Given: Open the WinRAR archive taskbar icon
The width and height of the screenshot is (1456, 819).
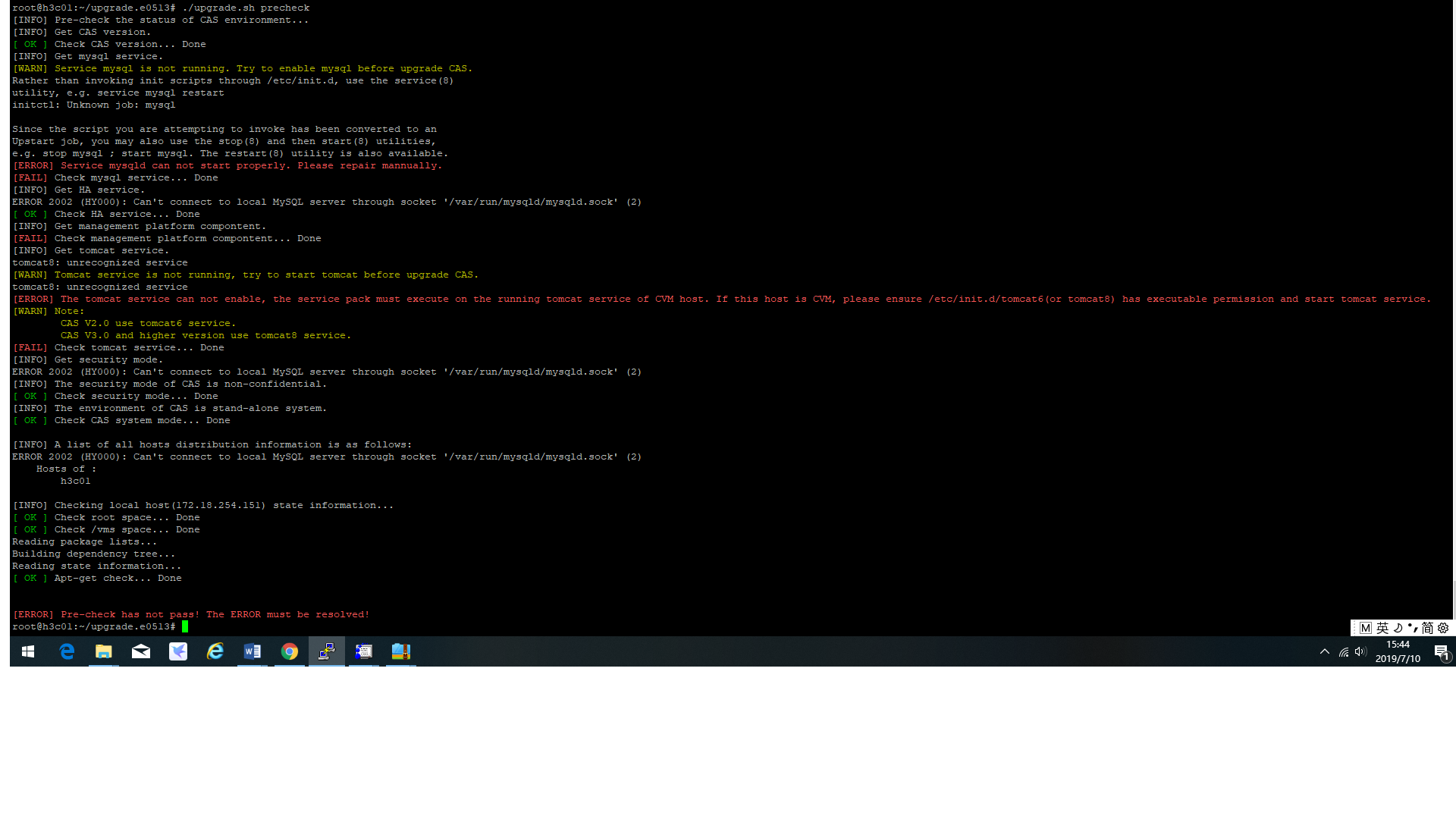Looking at the screenshot, I should tap(401, 652).
